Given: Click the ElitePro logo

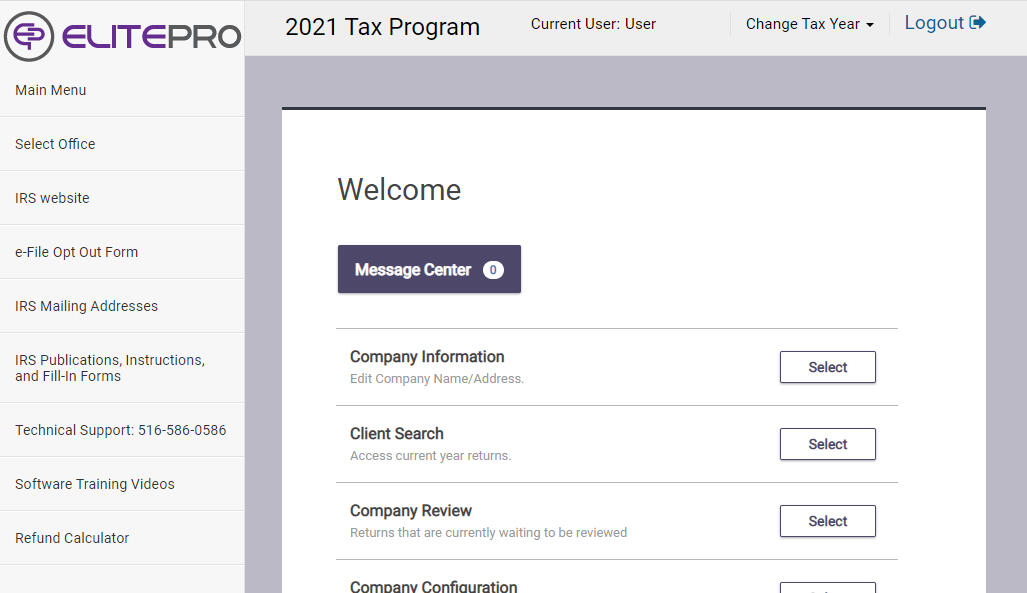Looking at the screenshot, I should coord(122,36).
